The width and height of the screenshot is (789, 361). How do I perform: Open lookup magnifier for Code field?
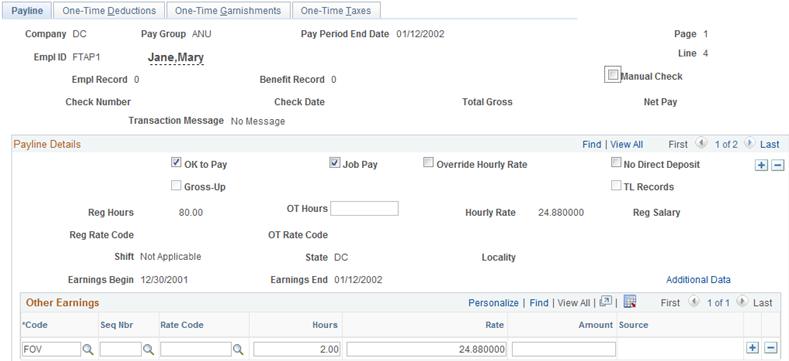point(88,349)
